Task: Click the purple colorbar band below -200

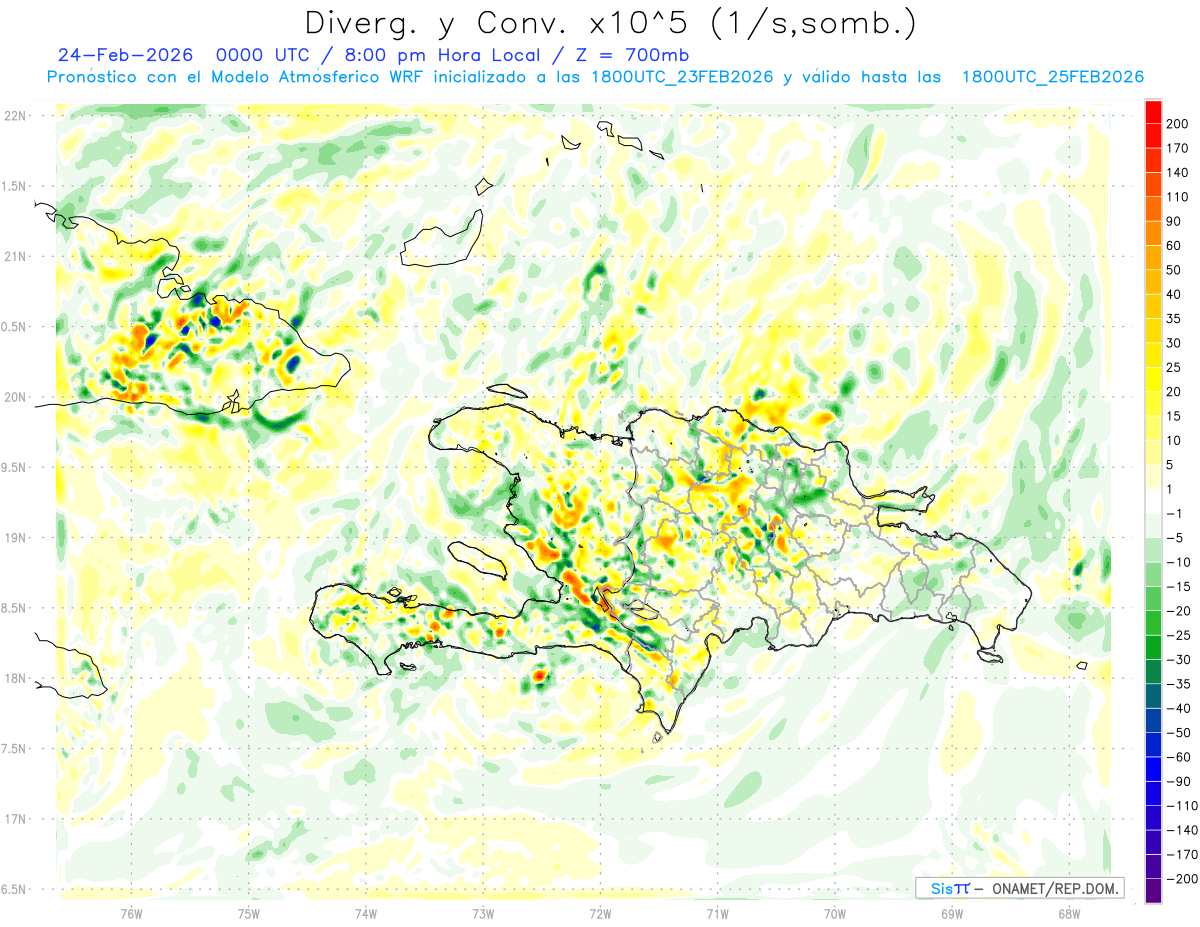Action: pos(1153,890)
